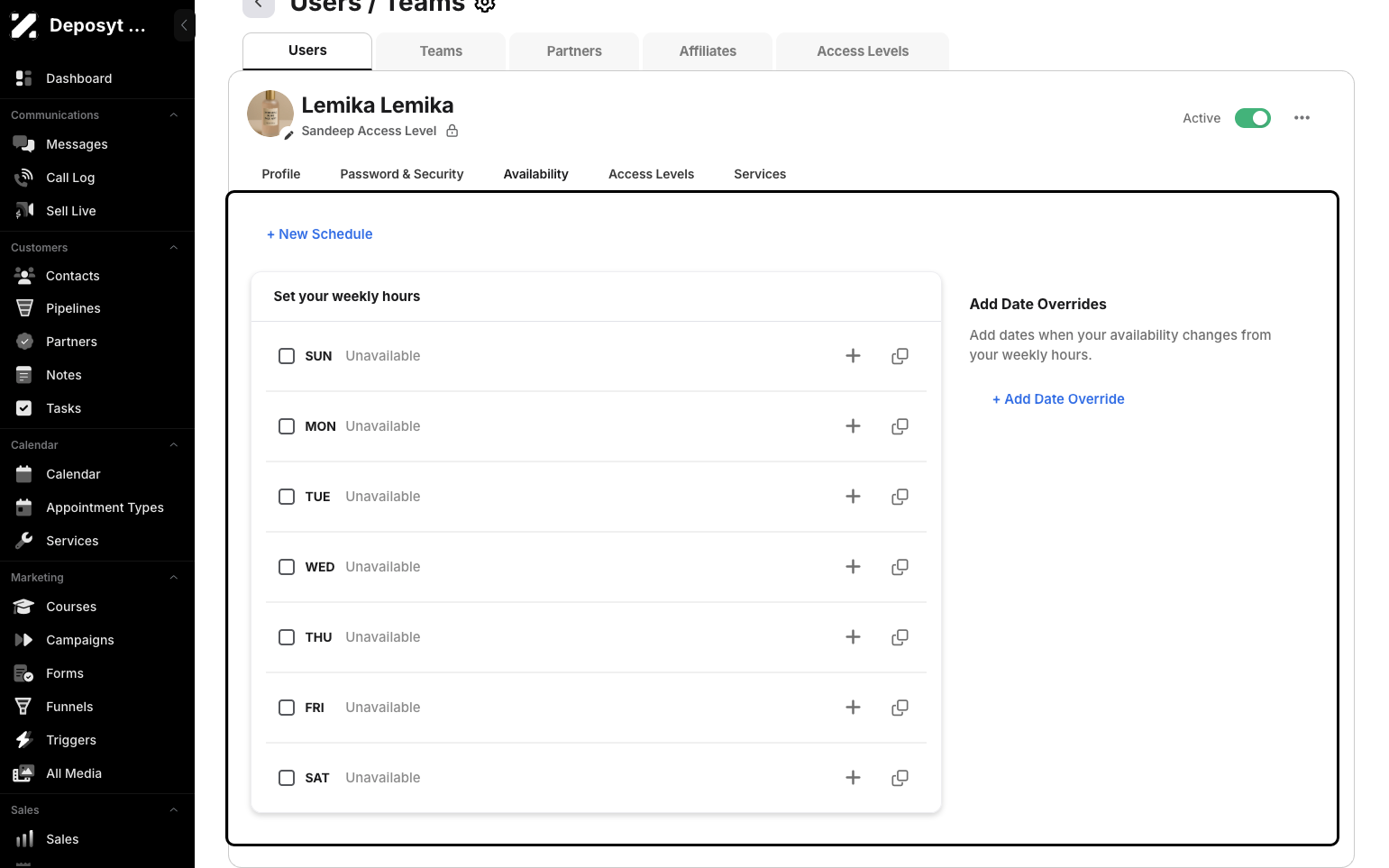1389x868 pixels.
Task: Collapse the Sales section
Action: point(174,810)
